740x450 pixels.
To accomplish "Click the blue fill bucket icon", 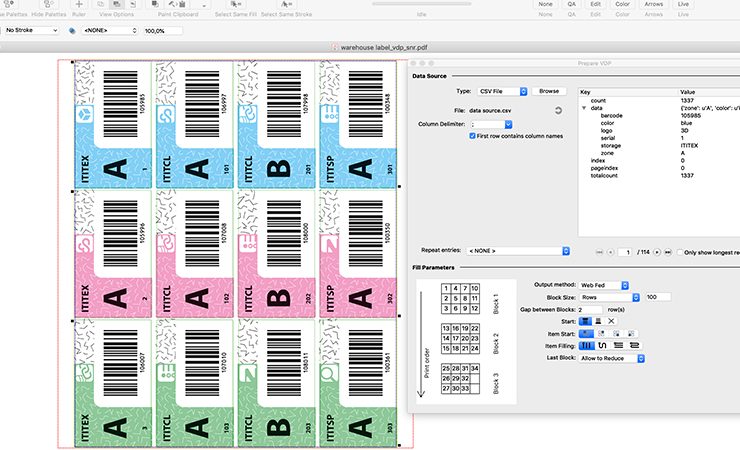I will point(72,31).
